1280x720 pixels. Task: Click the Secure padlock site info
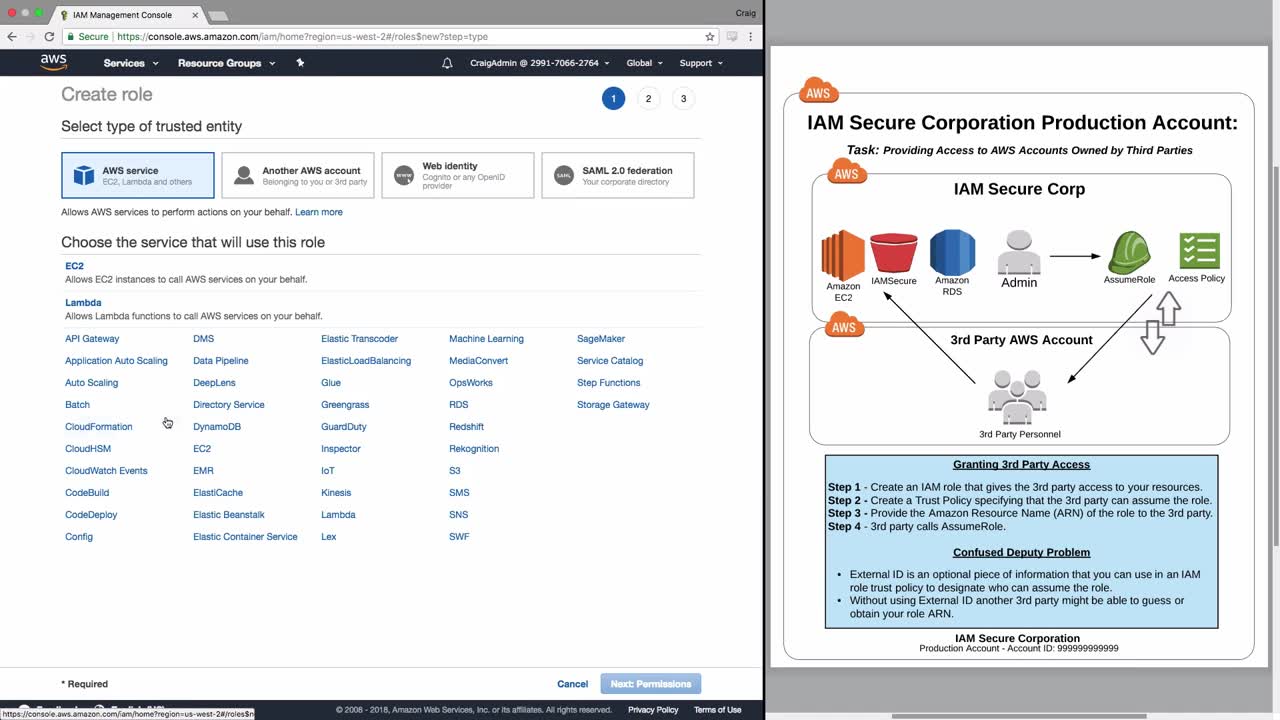tap(87, 37)
